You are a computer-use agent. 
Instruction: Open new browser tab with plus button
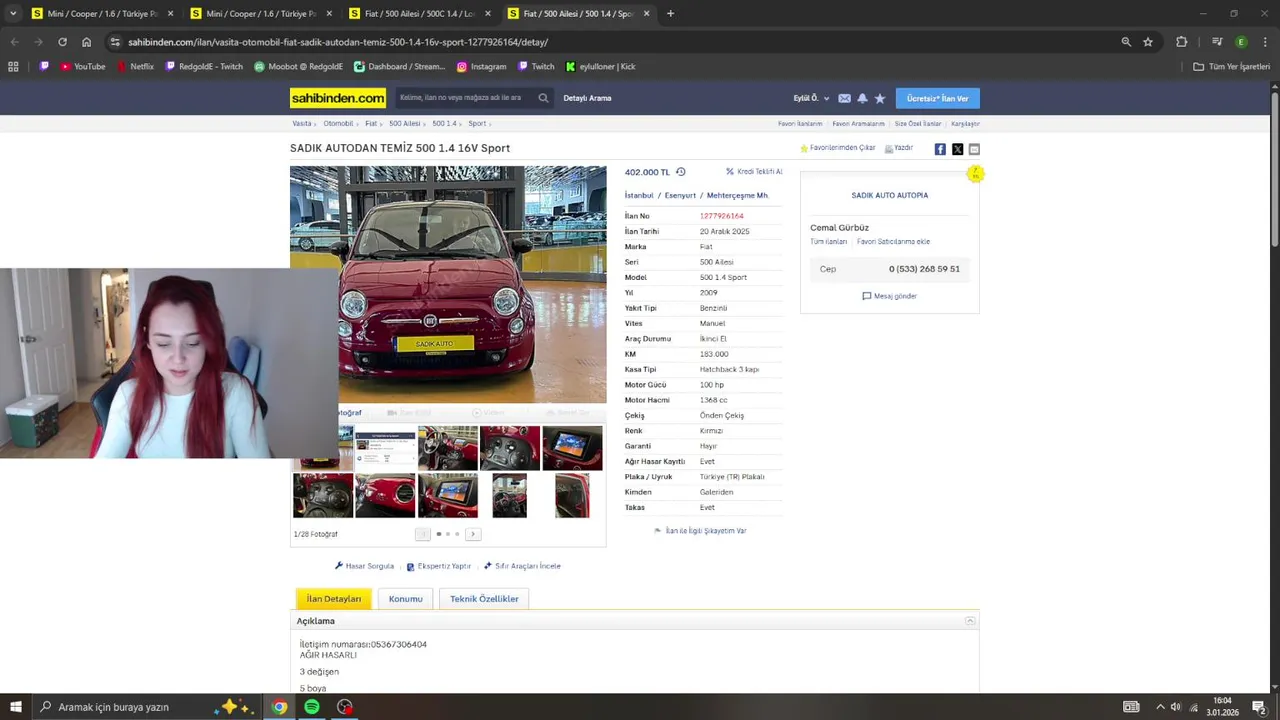670,14
